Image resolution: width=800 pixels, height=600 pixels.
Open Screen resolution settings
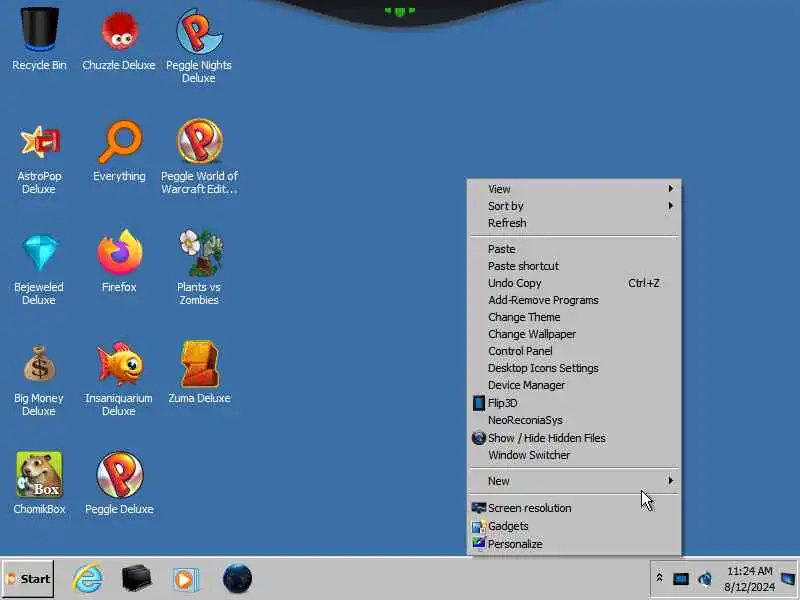tap(574, 508)
